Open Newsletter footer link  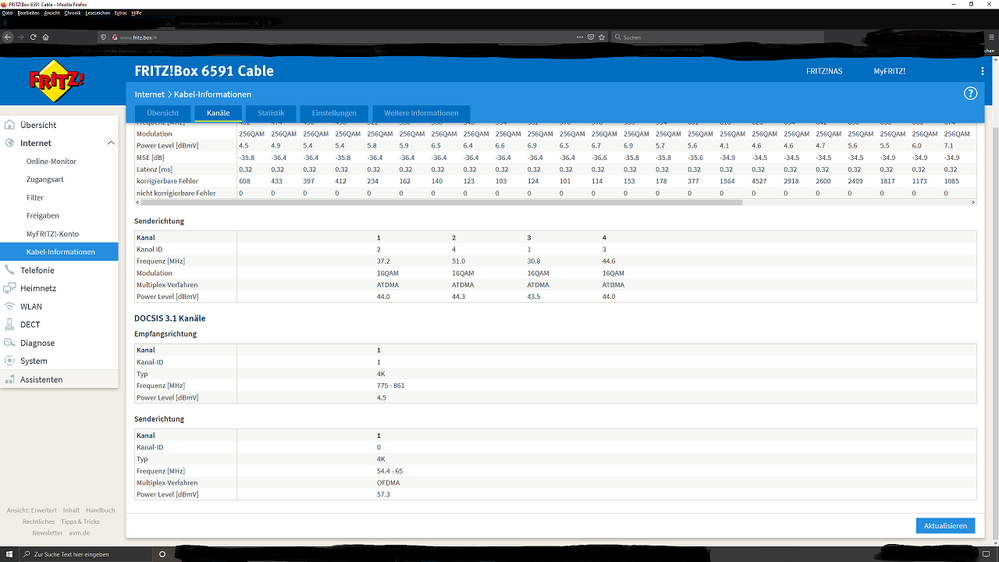(47, 533)
